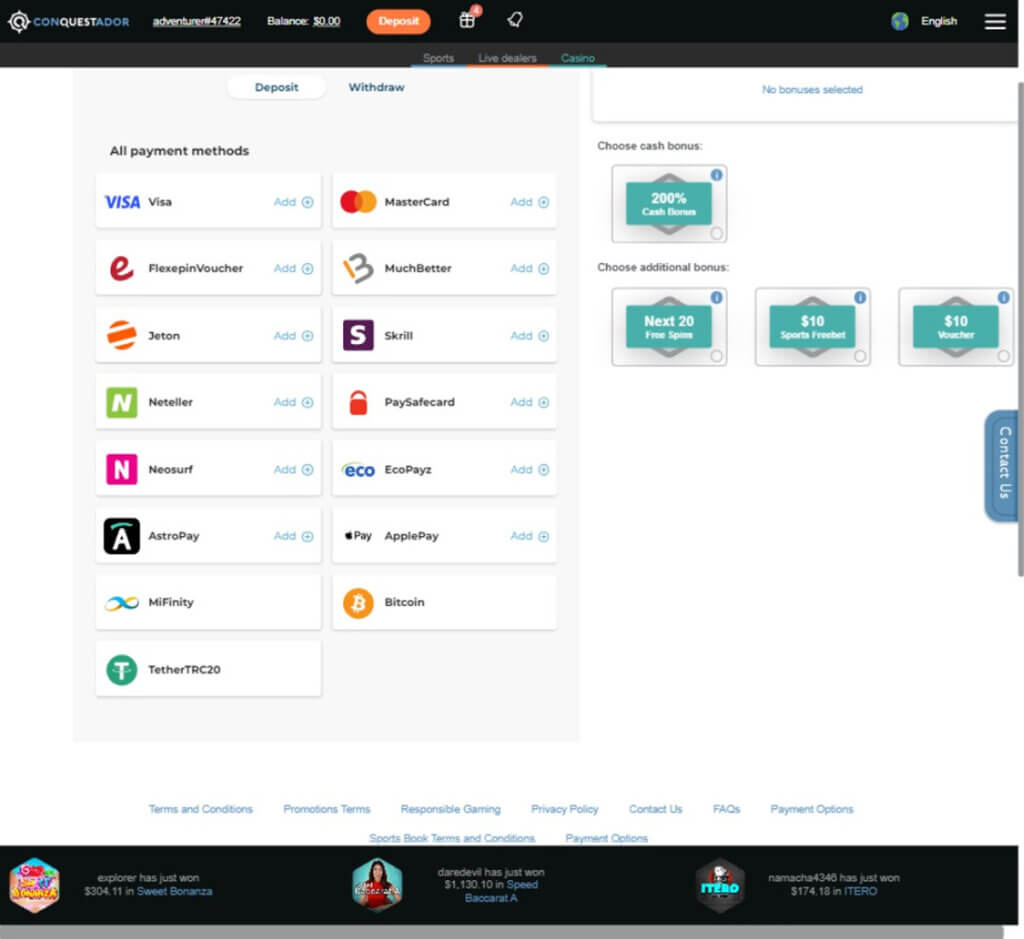Click the TetherTRC20 logo icon
Viewport: 1024px width, 939px height.
click(x=121, y=670)
